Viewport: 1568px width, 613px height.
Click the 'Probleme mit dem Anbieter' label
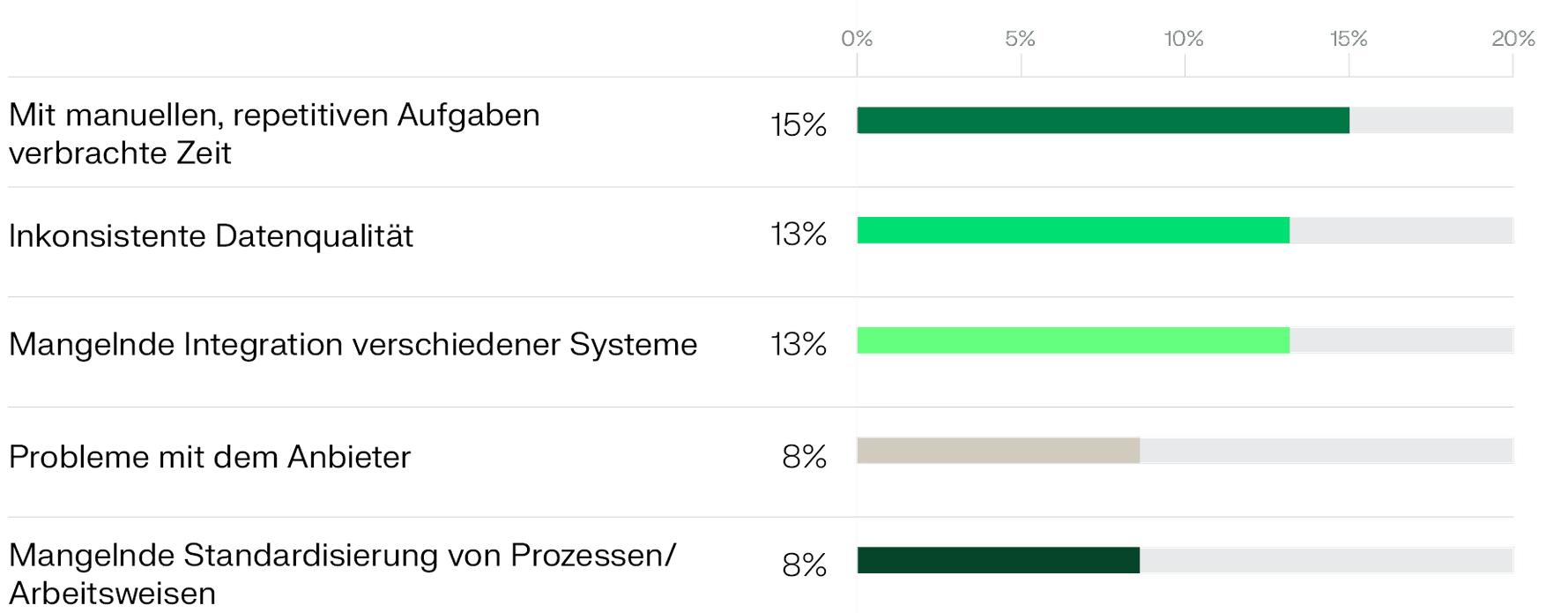click(x=210, y=456)
